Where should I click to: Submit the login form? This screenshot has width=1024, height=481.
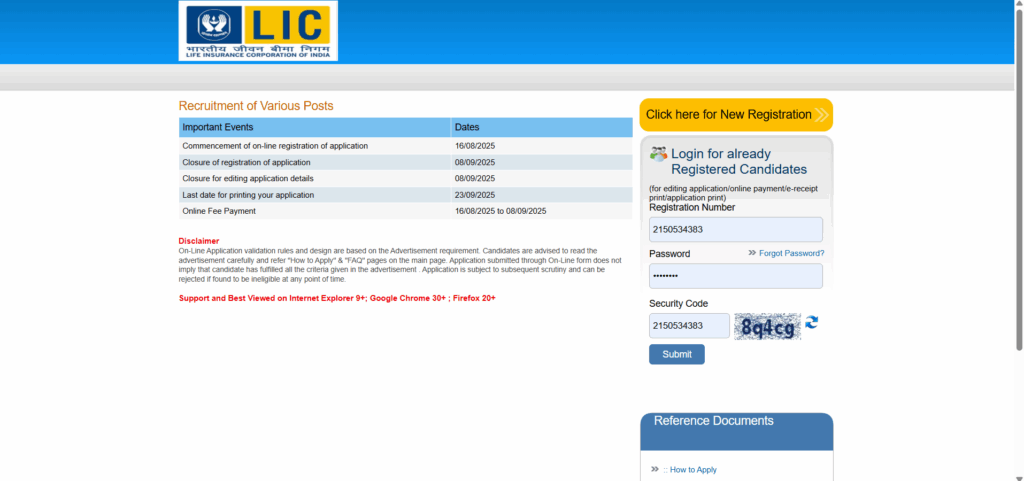[677, 354]
